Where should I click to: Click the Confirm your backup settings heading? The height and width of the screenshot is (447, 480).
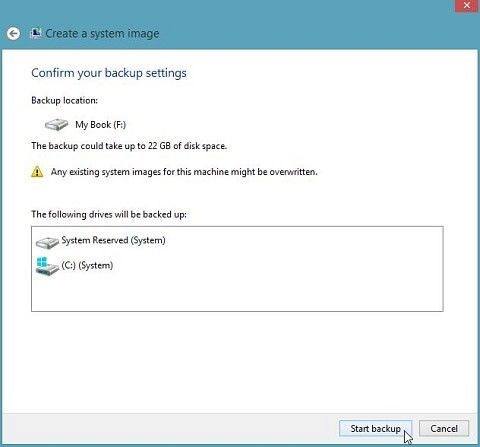pos(109,73)
